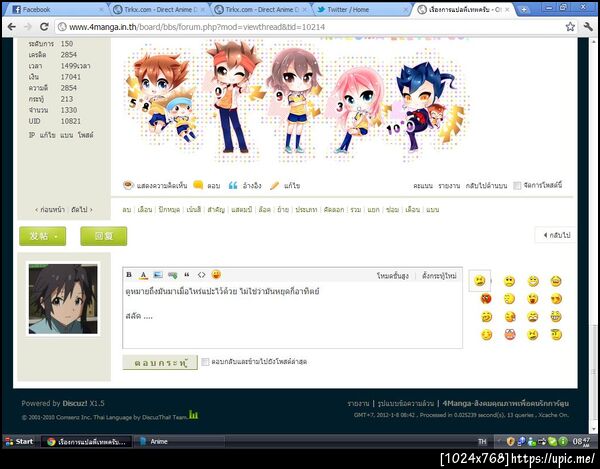Click the คัดลอก copy moderation link

click(x=334, y=210)
